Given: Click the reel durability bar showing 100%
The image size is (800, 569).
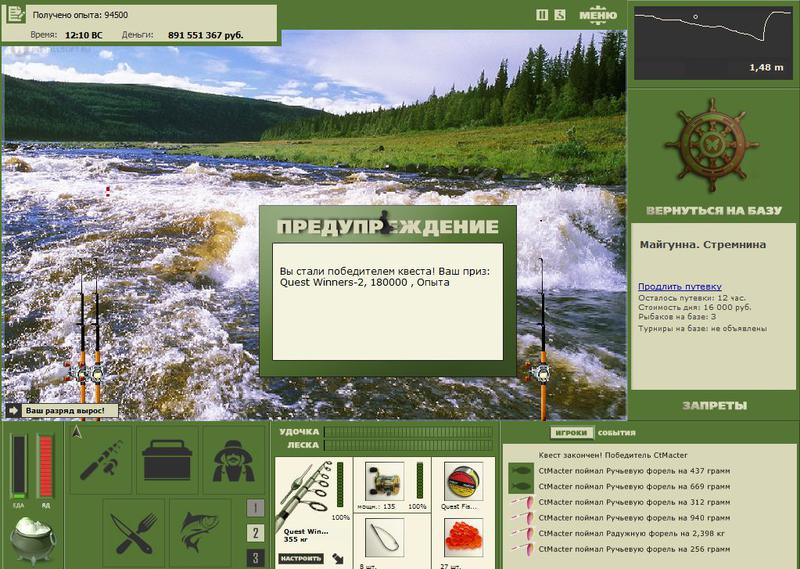Looking at the screenshot, I should [420, 481].
